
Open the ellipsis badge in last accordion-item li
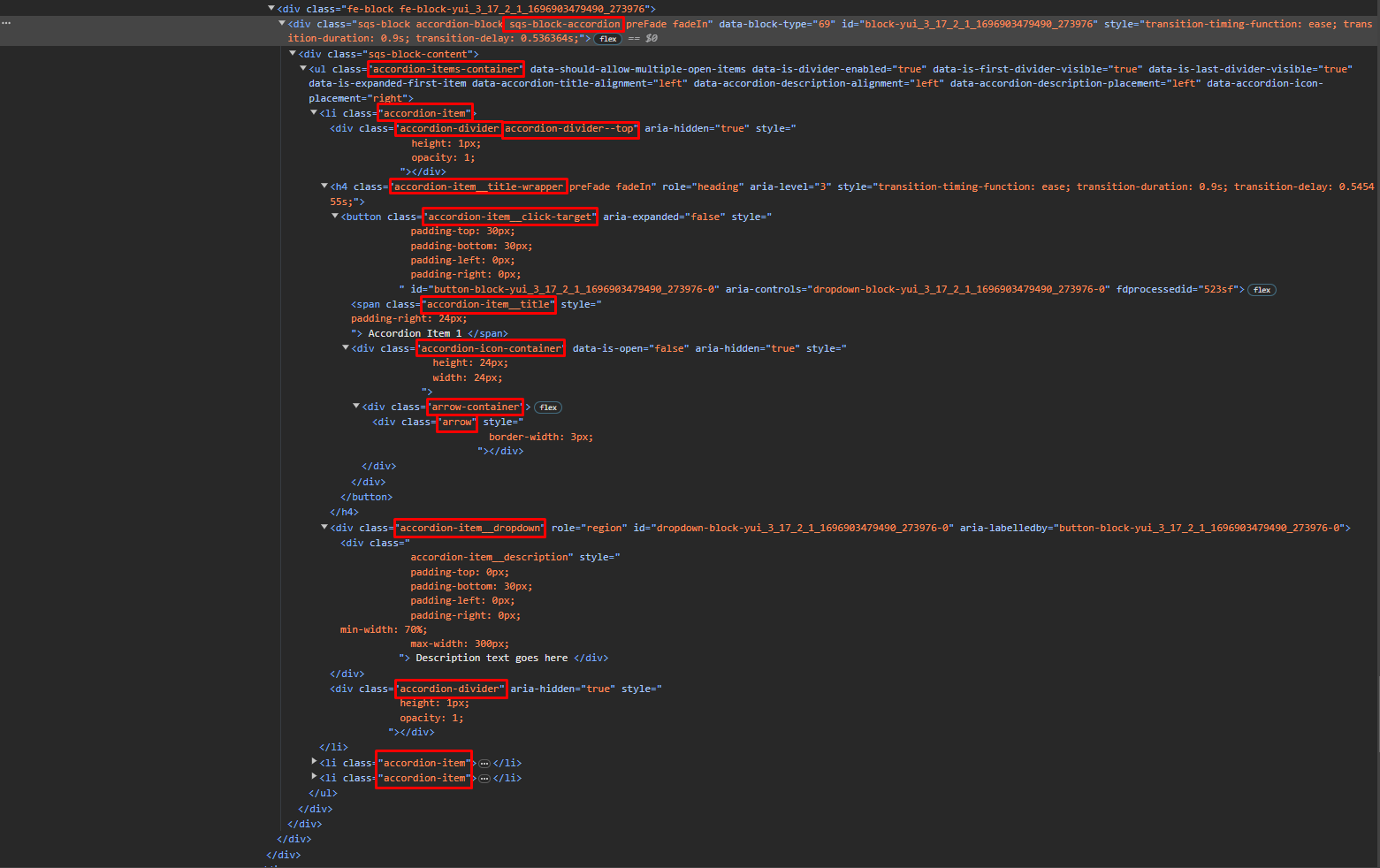click(x=484, y=778)
